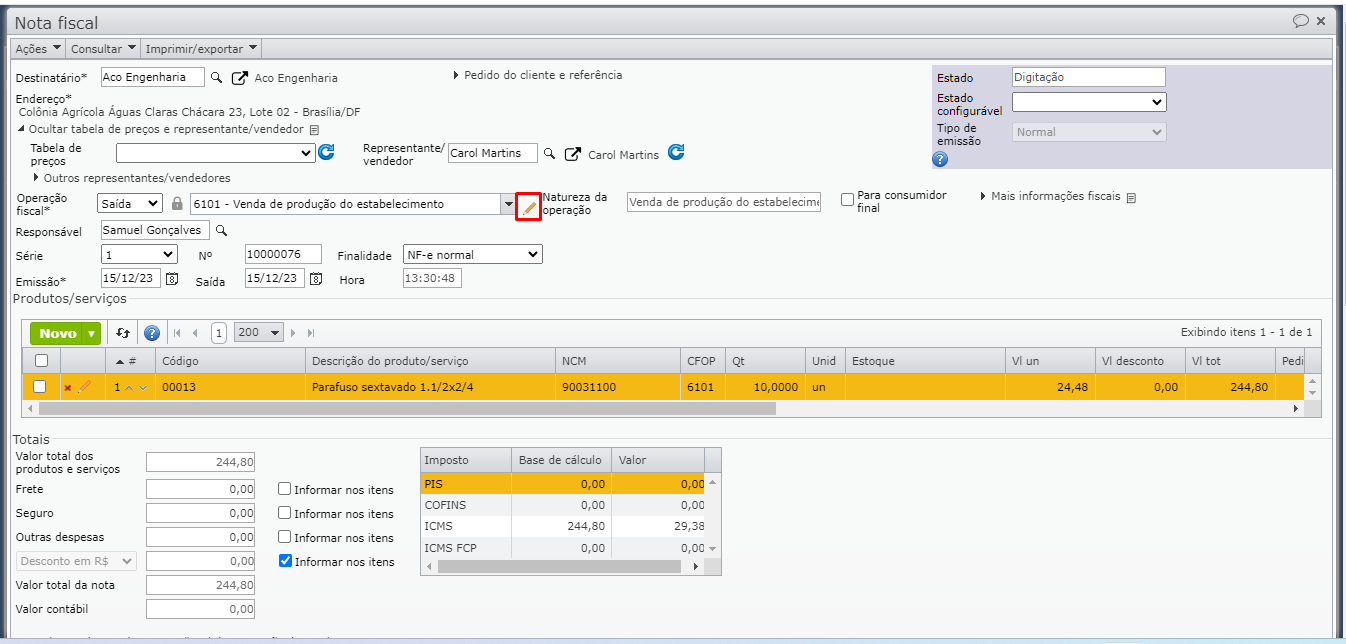Open the Imprimir/exportar menu
This screenshot has height=644, width=1346.
tap(202, 48)
